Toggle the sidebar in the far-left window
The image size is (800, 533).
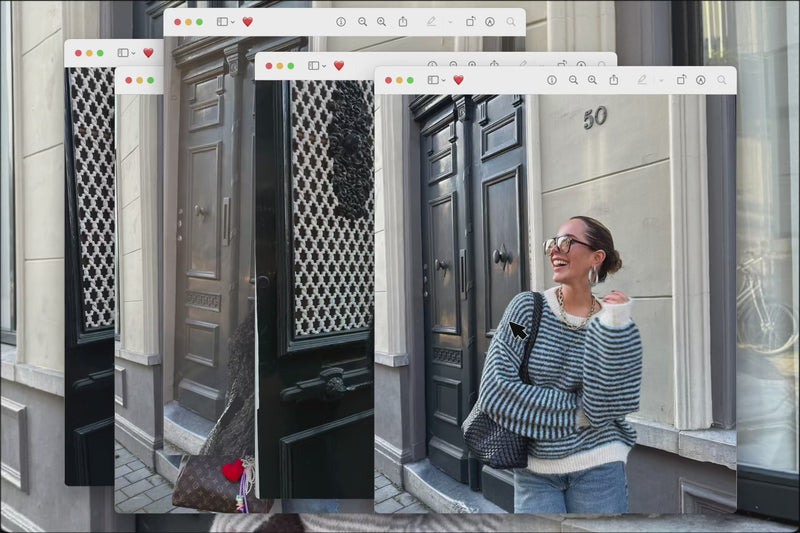pos(122,53)
